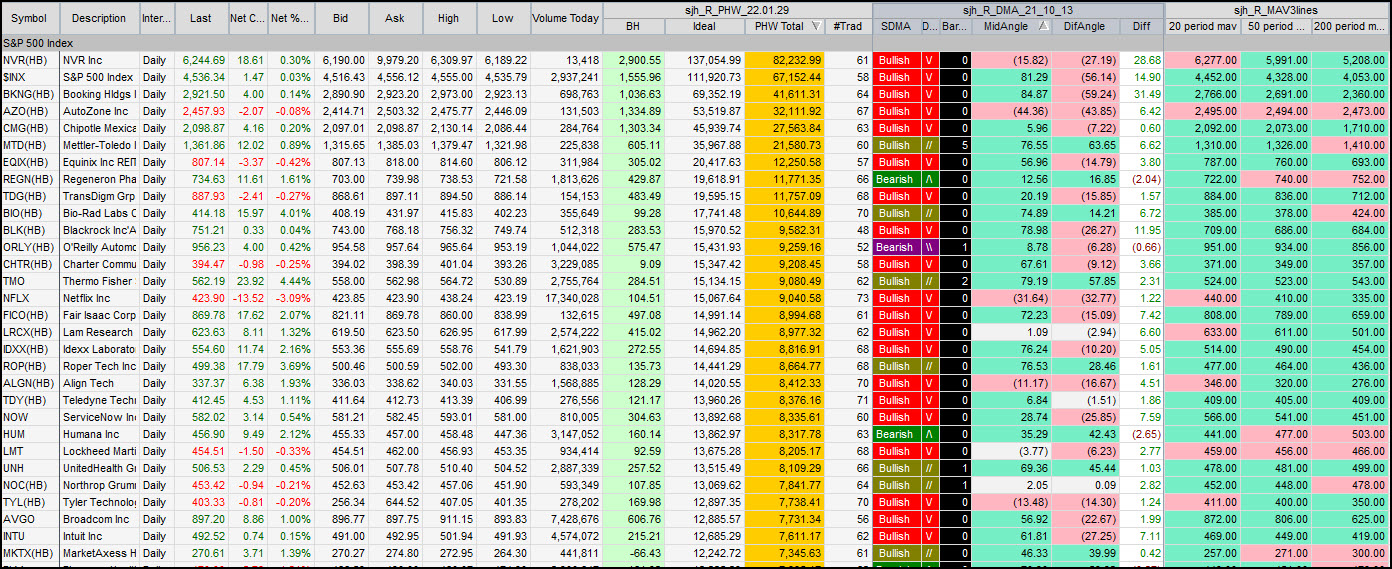Sort by the Description column header
Viewport: 1392px width, 569px height.
99,18
